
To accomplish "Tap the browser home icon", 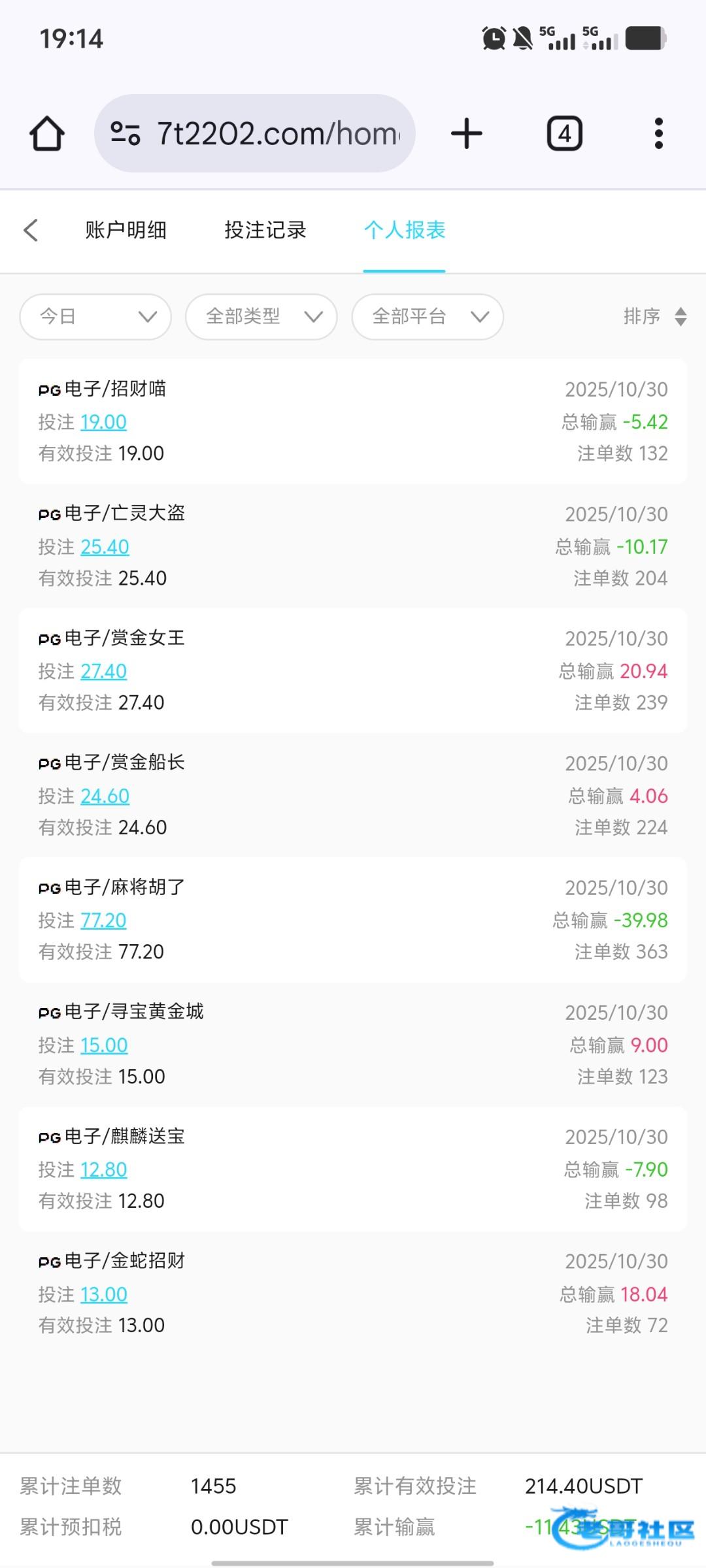I will pyautogui.click(x=47, y=134).
